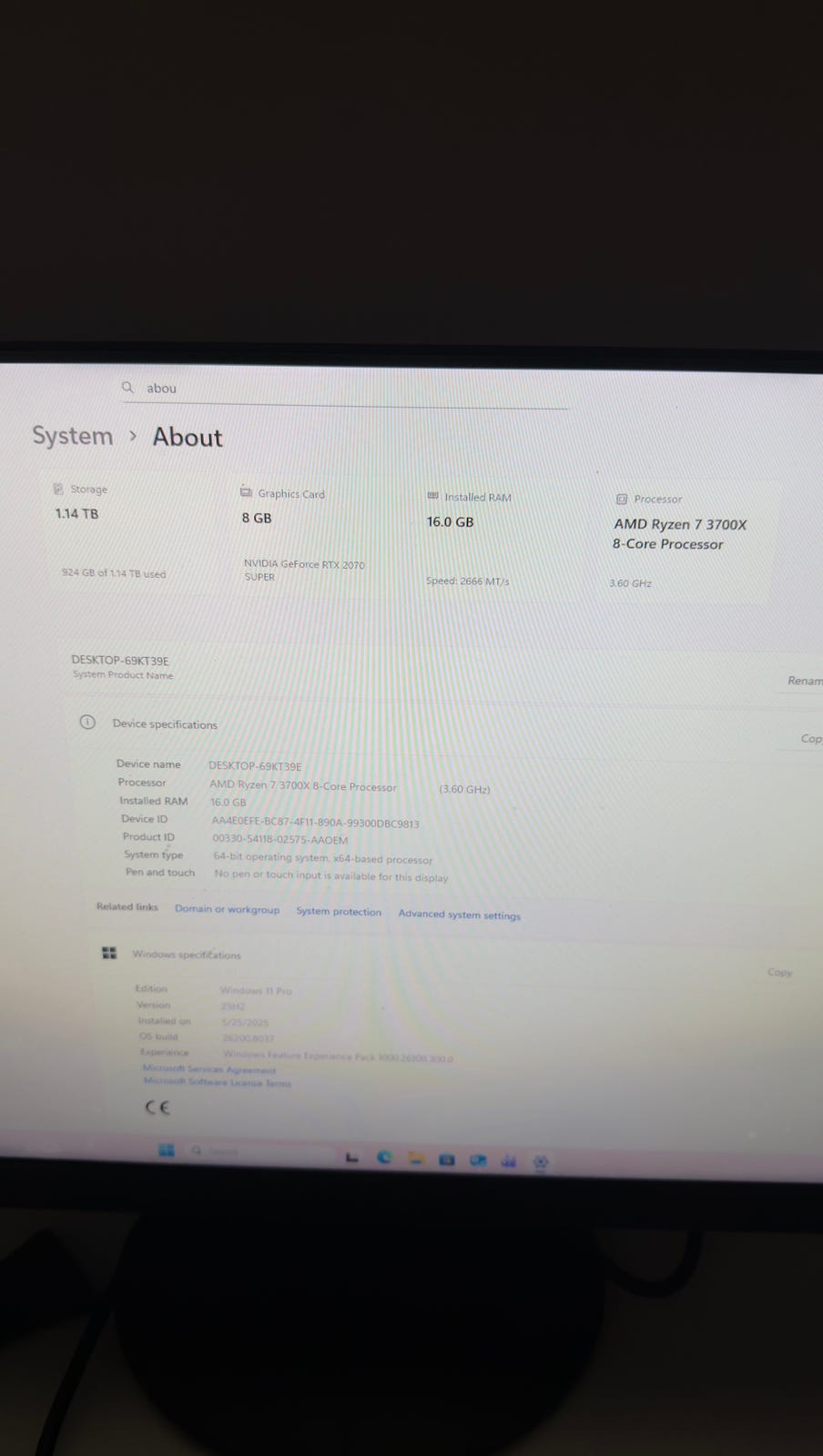Image resolution: width=823 pixels, height=1456 pixels.
Task: Click the CE mark icon
Action: coord(157,1107)
